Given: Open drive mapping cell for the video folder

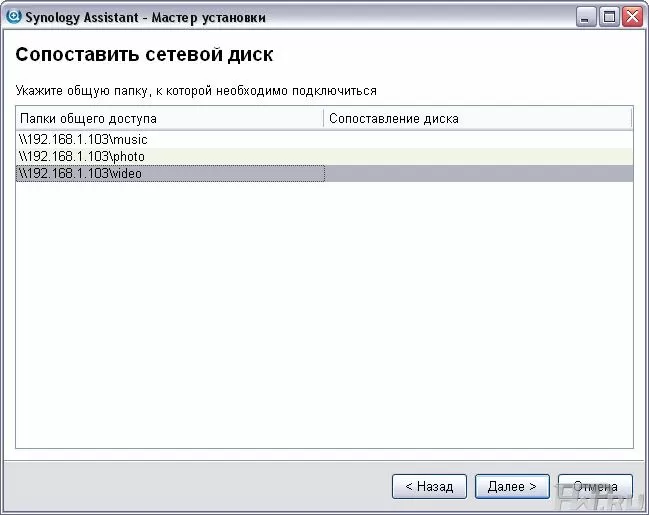Looking at the screenshot, I should coord(478,174).
